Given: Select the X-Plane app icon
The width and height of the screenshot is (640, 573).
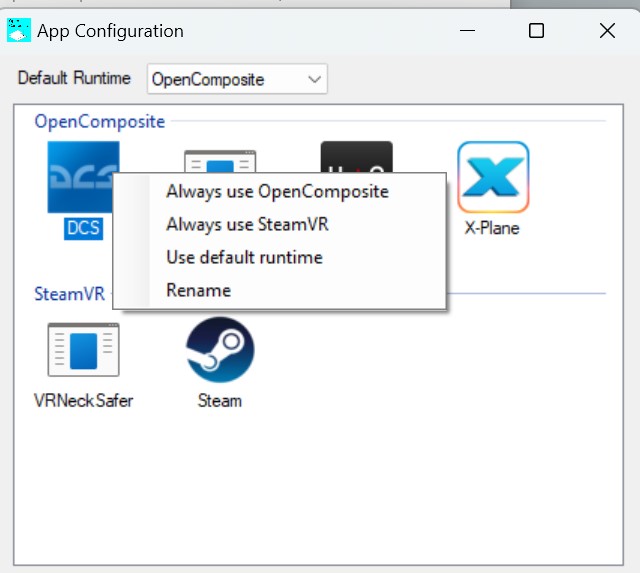Looking at the screenshot, I should click(493, 177).
